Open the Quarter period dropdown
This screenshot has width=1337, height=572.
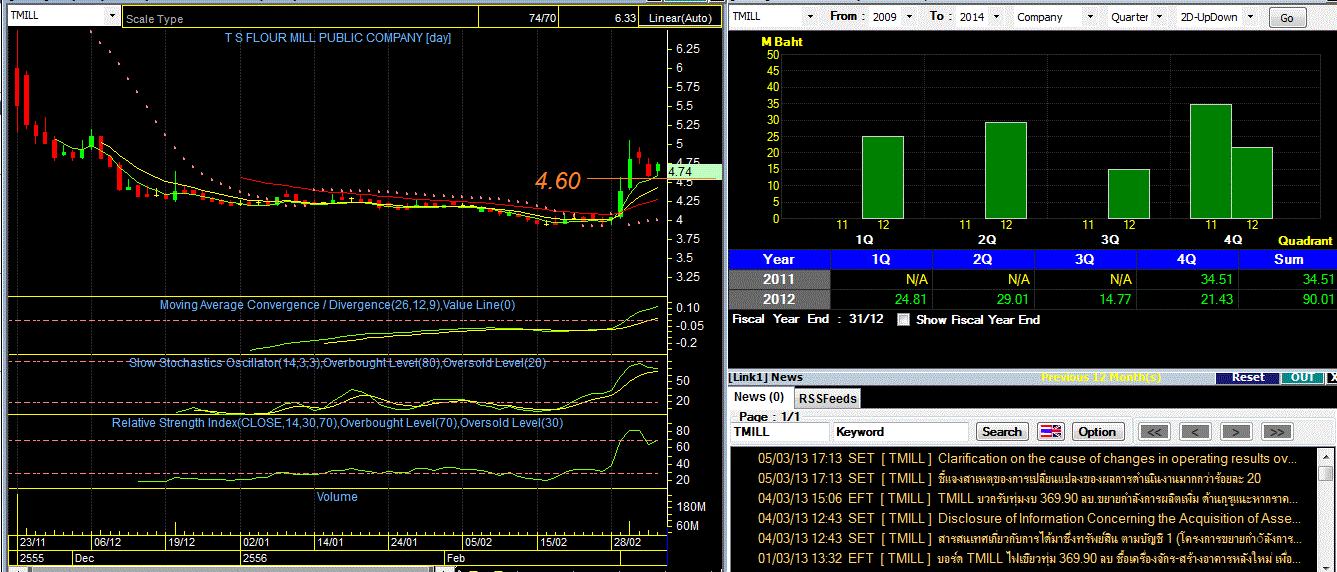(1159, 17)
